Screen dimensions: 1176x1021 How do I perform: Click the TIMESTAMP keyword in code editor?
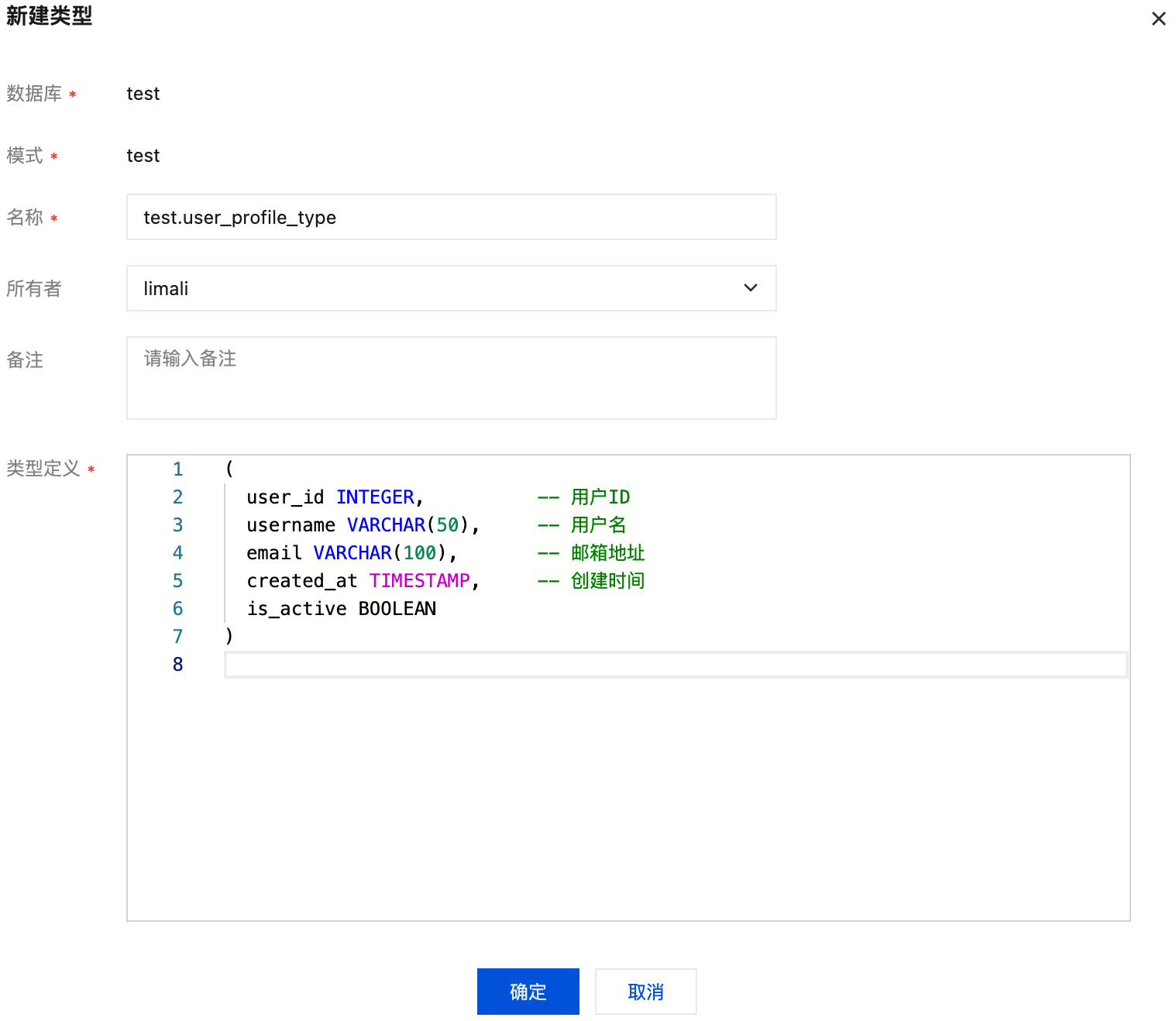pos(419,581)
